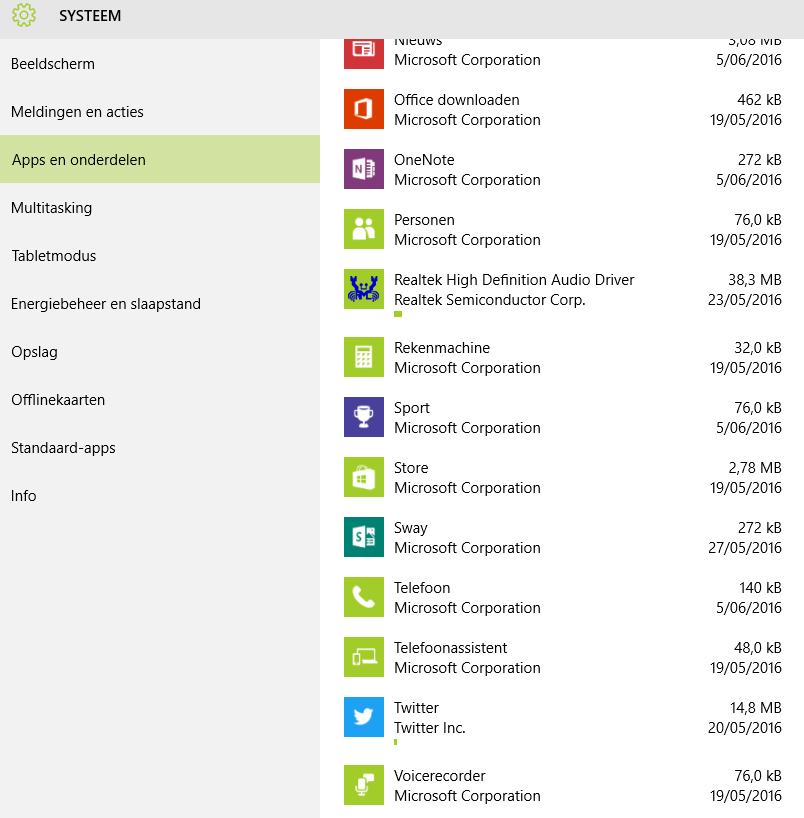Viewport: 804px width, 818px height.
Task: Click the Realtek size indicator bar
Action: click(398, 314)
